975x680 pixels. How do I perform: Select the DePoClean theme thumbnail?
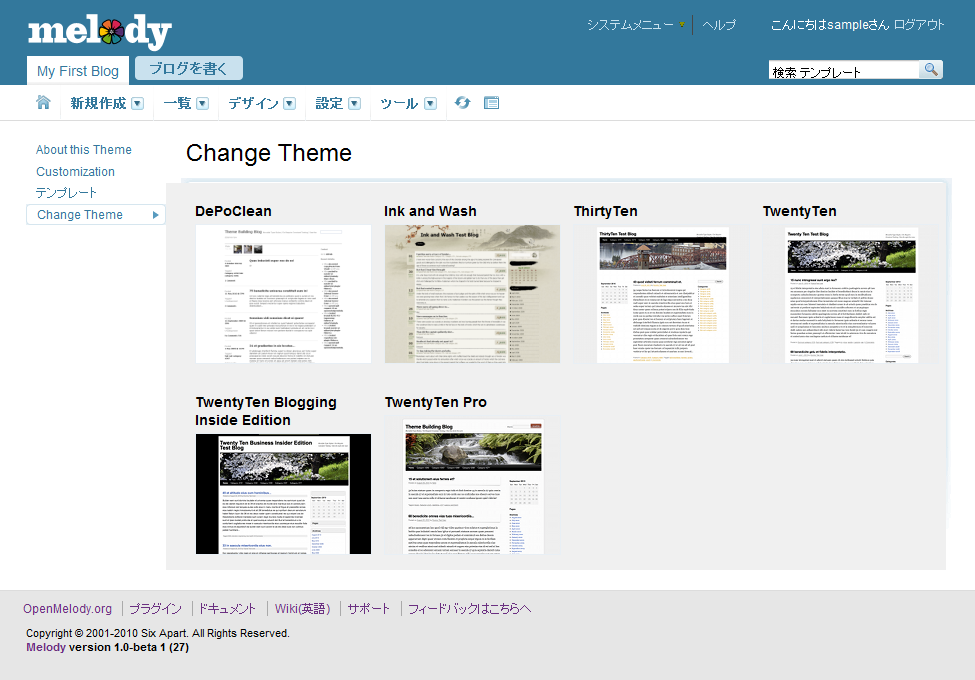(283, 294)
